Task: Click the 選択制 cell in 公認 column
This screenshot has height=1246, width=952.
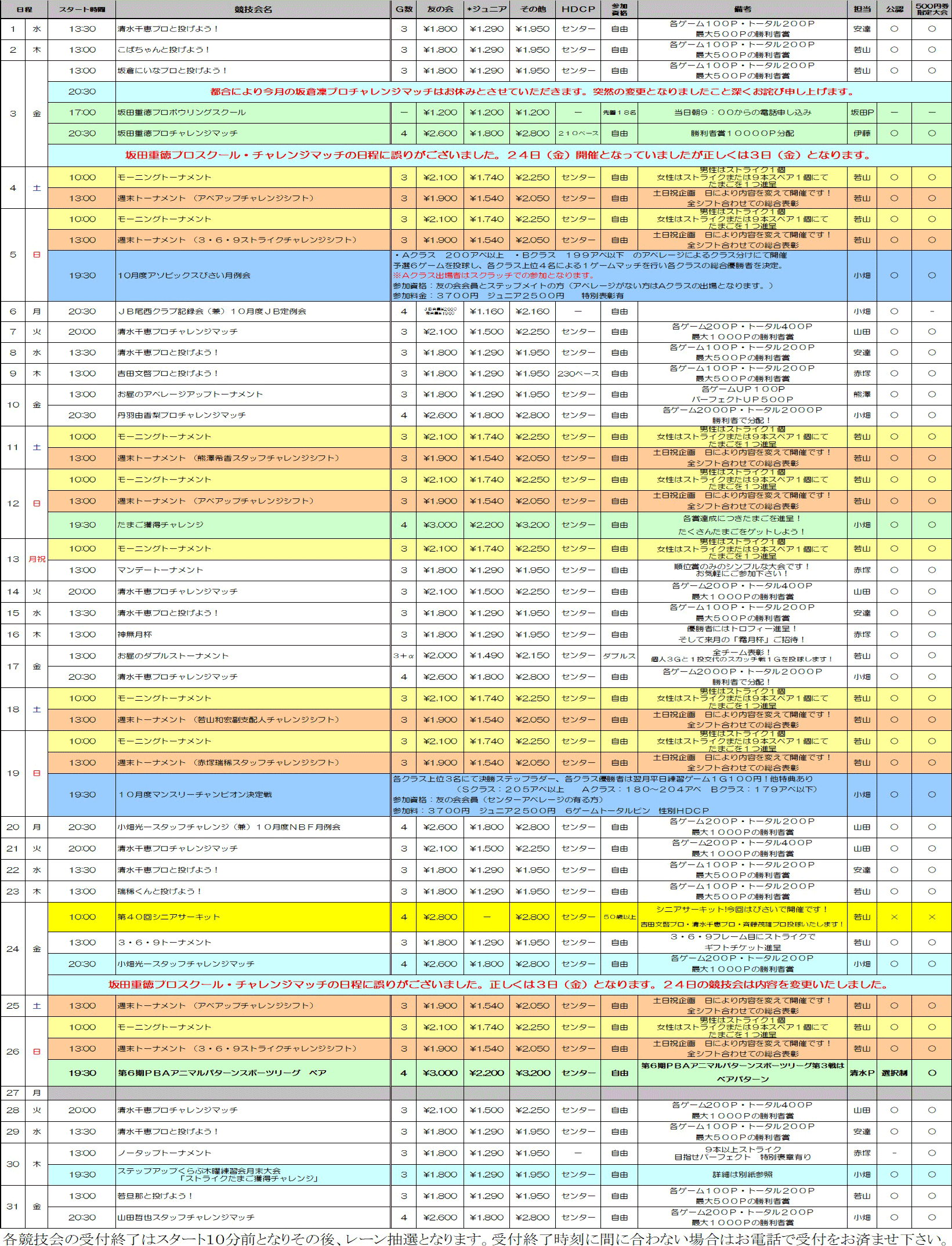Action: pyautogui.click(x=893, y=1073)
